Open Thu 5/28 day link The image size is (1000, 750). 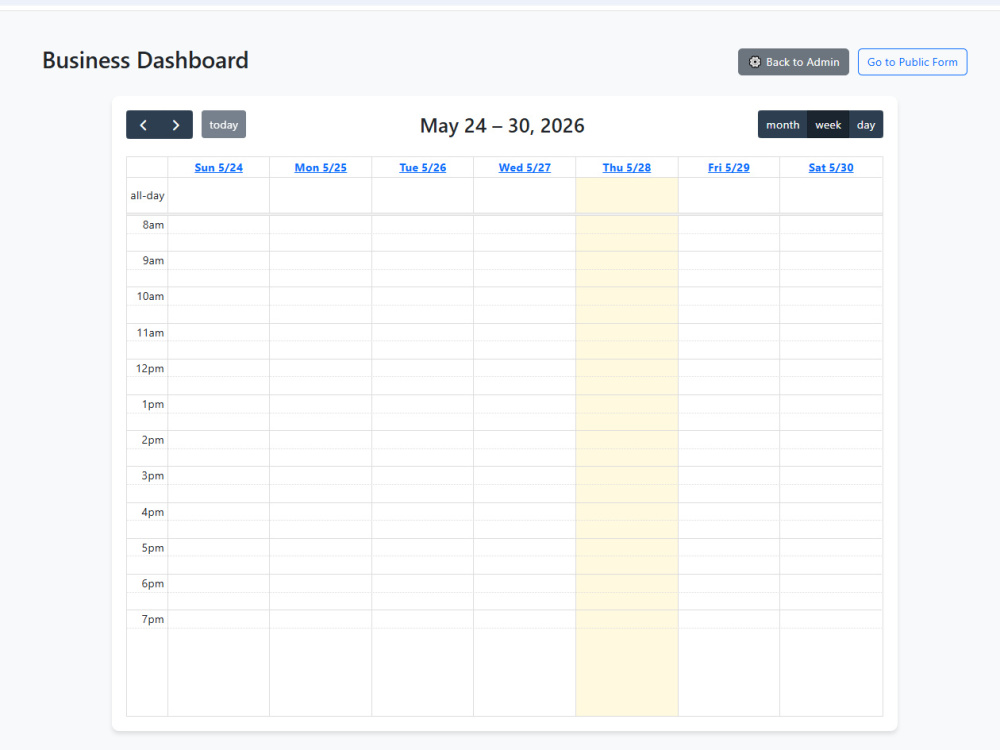click(627, 168)
